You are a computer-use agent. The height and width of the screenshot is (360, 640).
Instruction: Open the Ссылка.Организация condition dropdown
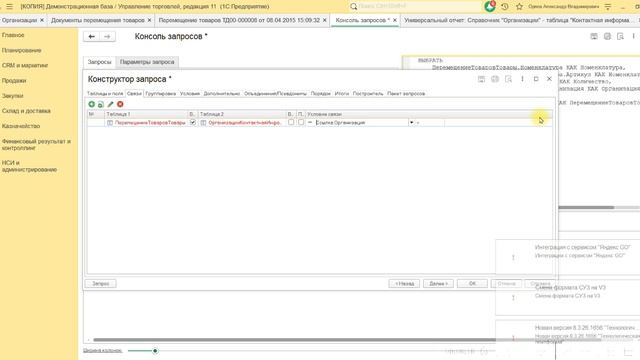(411, 122)
